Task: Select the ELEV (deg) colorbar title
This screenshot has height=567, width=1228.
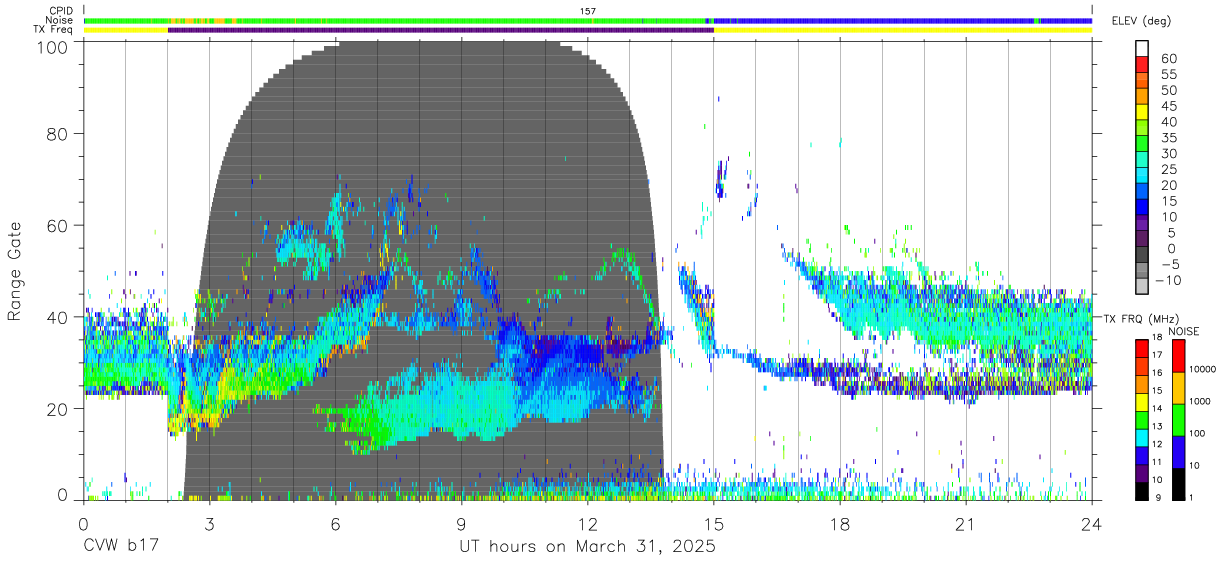Action: [1143, 20]
